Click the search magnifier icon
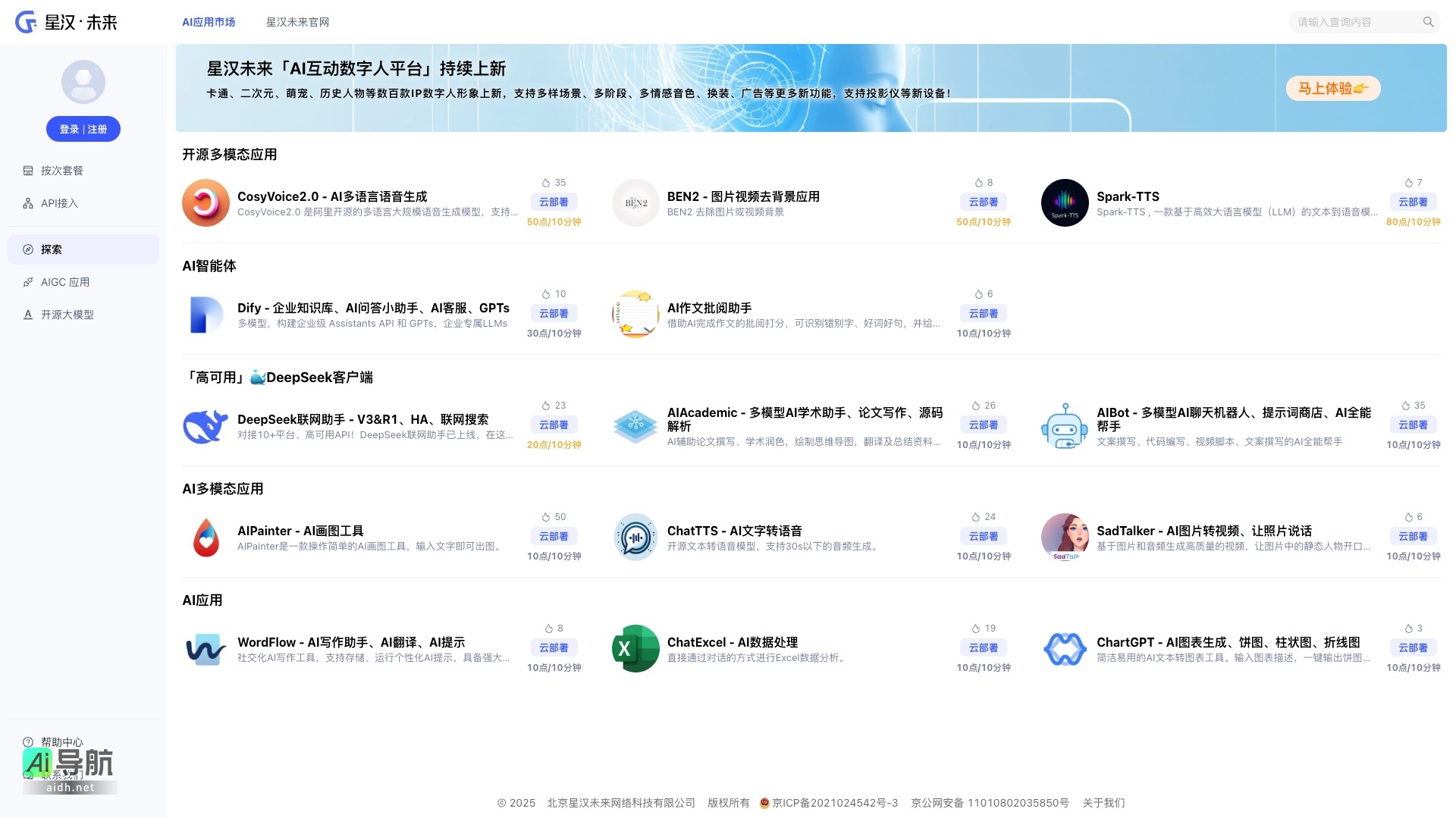 [x=1428, y=22]
